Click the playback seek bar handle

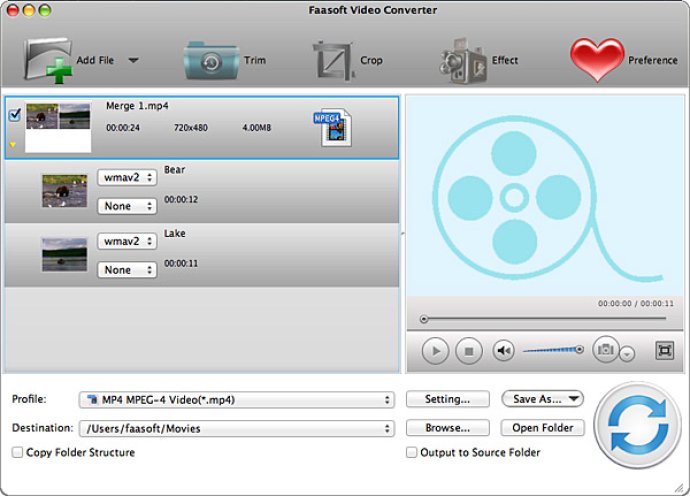point(424,319)
